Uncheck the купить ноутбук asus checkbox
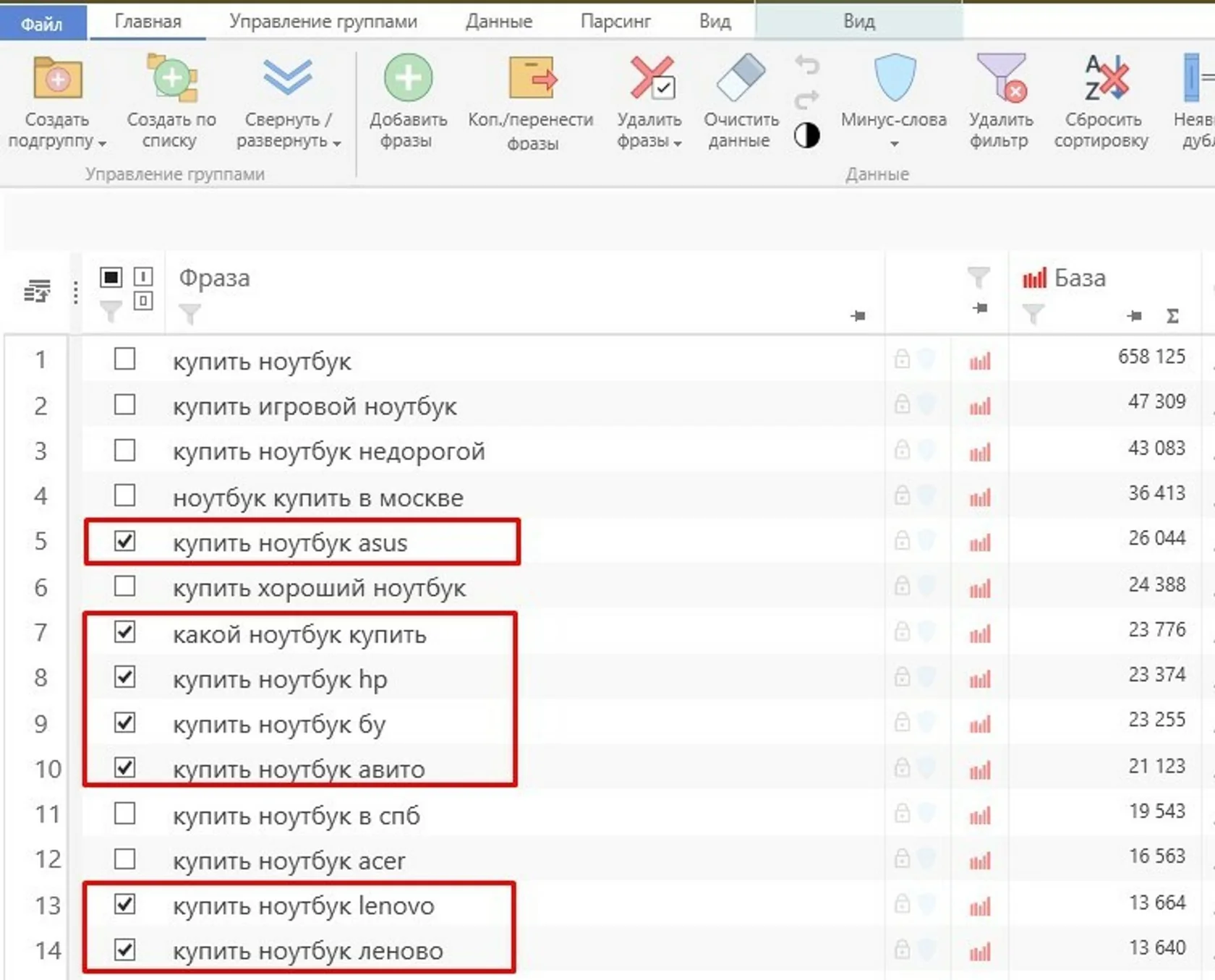The height and width of the screenshot is (980, 1215). 124,540
